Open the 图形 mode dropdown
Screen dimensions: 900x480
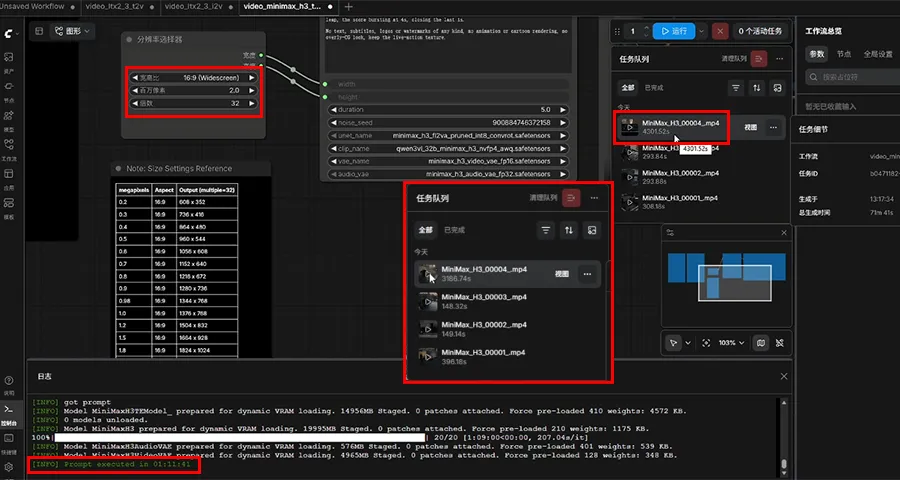[73, 32]
